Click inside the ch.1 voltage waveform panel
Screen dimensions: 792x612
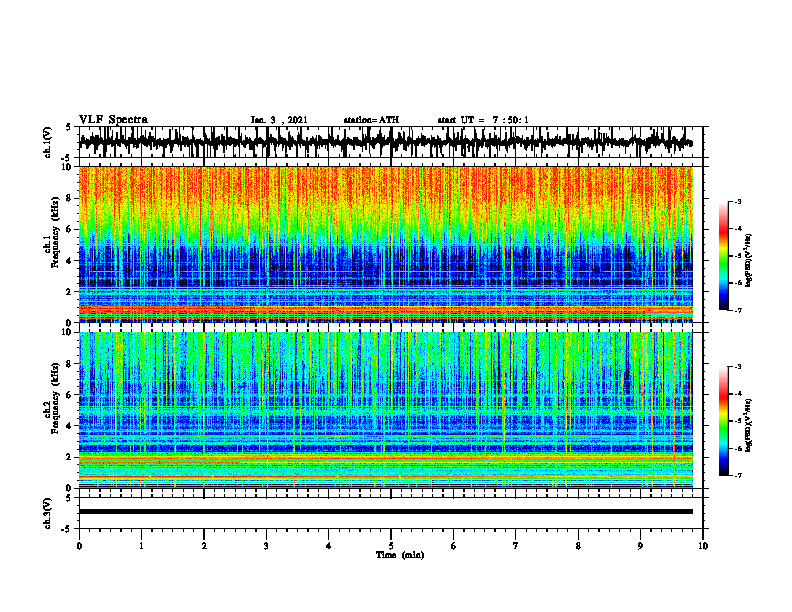coord(391,142)
